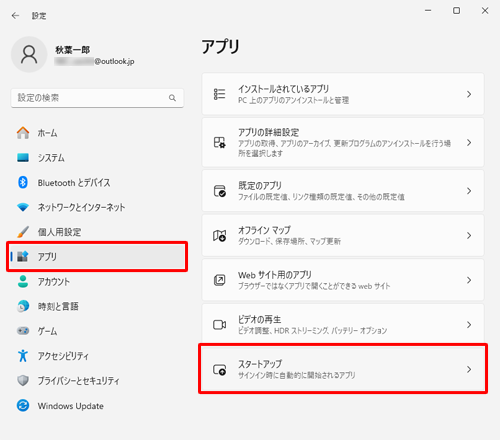
Task: Click アプリの詳細設定 title text
Action: (268, 132)
